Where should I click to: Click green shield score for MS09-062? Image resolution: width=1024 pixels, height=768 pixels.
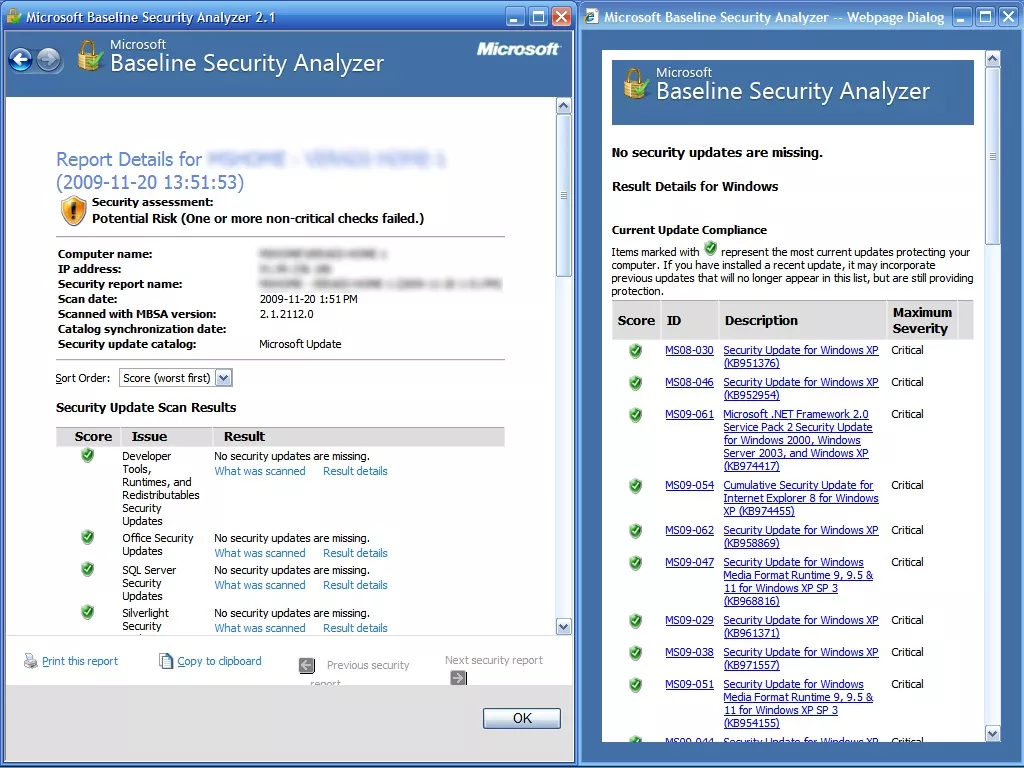tap(635, 532)
